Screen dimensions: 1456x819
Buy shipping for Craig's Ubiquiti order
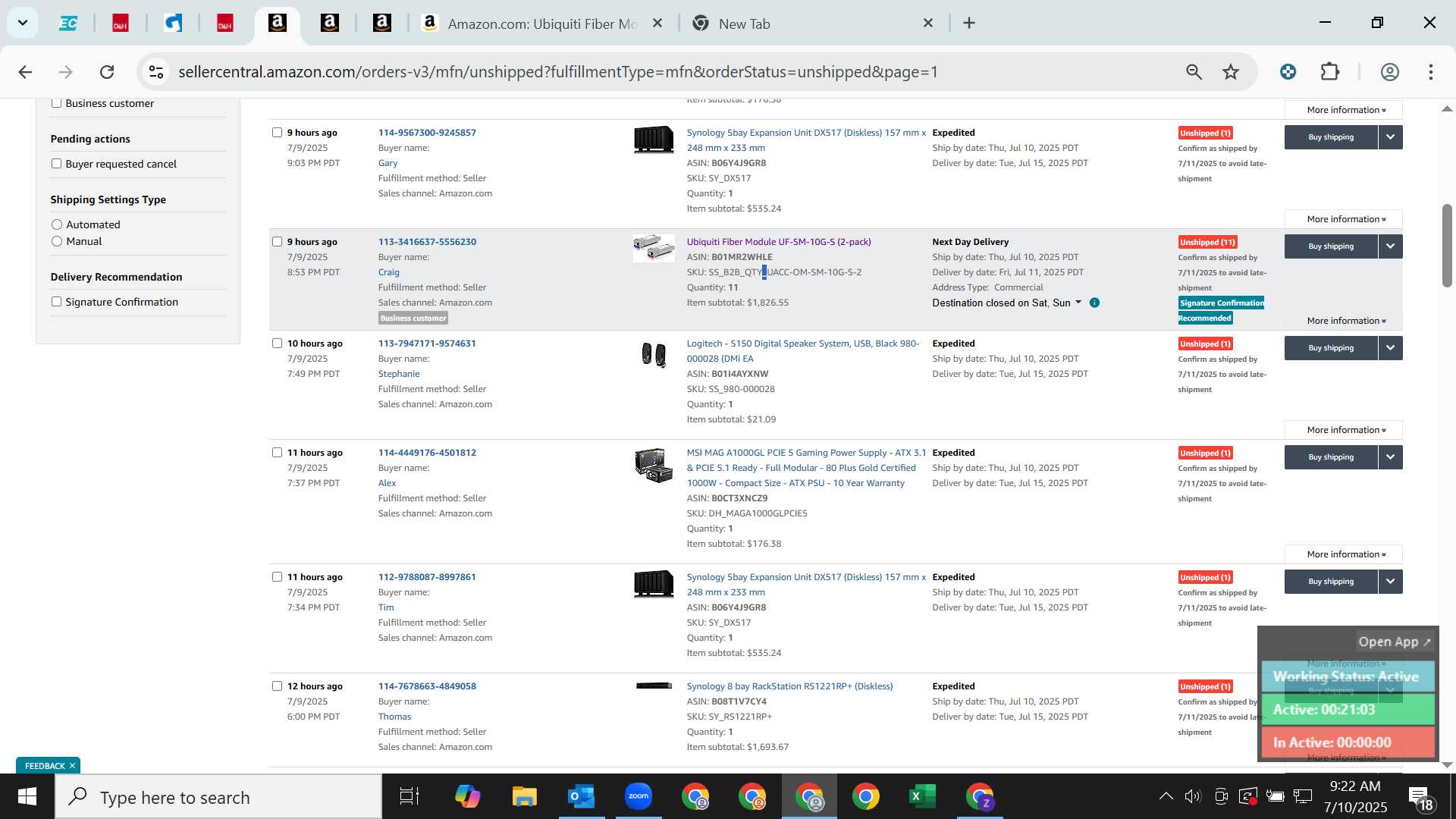click(x=1331, y=246)
